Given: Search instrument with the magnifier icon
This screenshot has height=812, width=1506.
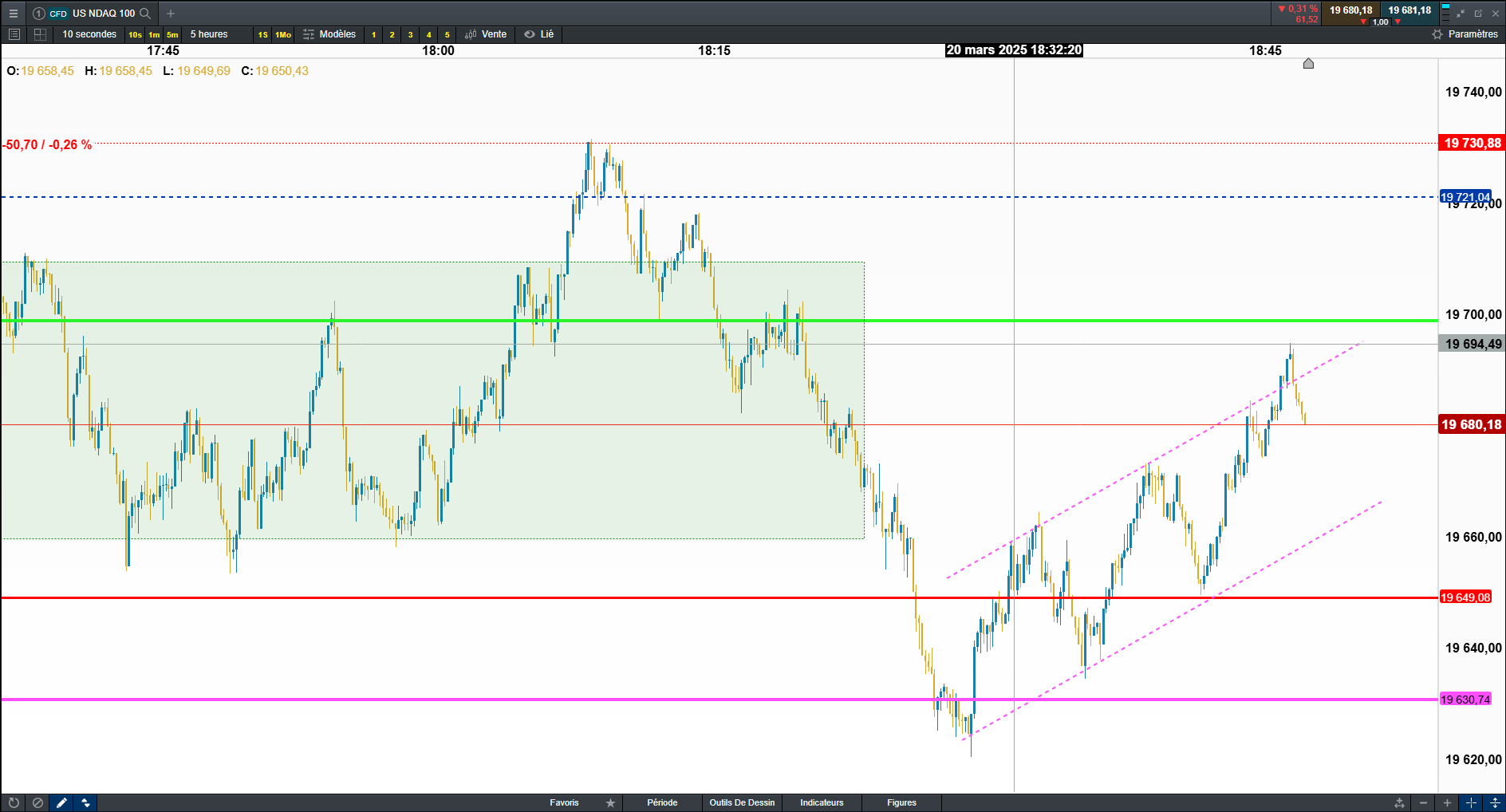Looking at the screenshot, I should [145, 14].
